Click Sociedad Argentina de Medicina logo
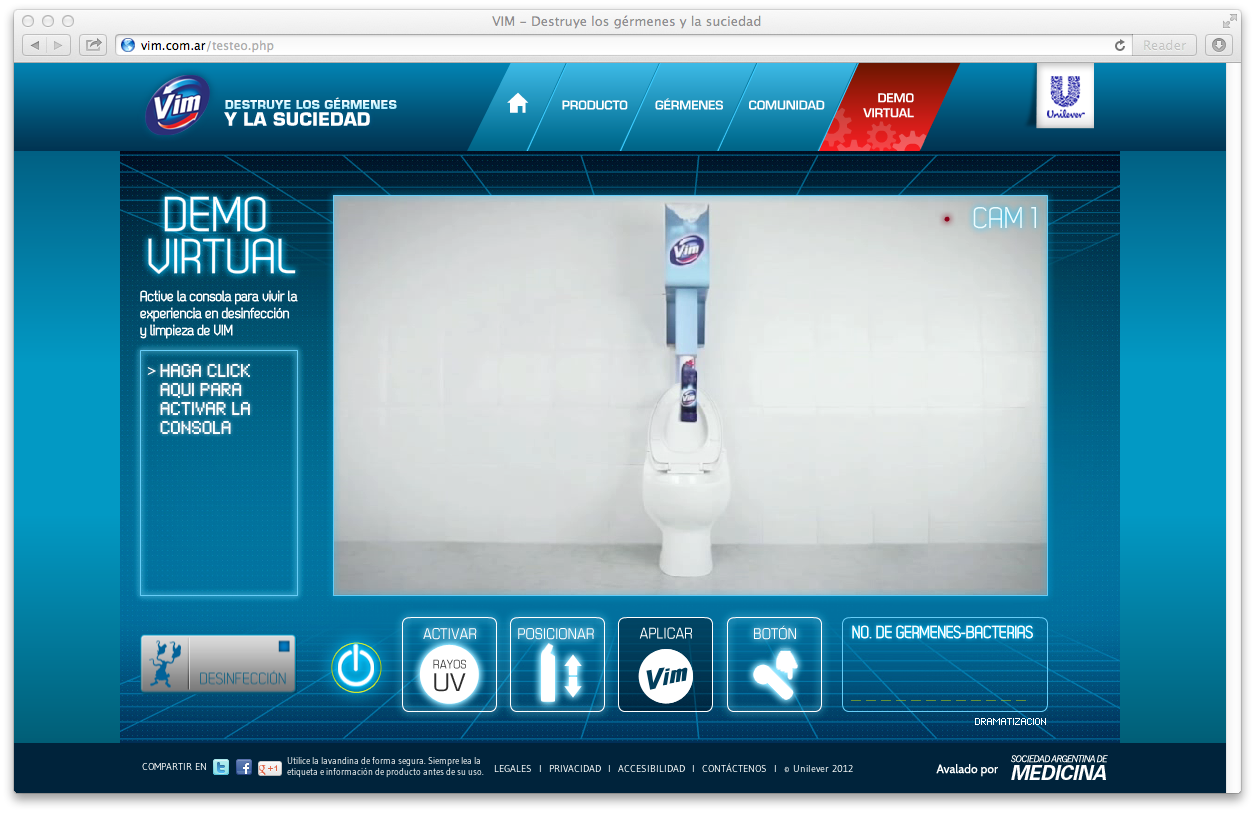The width and height of the screenshot is (1255, 813). point(1059,767)
